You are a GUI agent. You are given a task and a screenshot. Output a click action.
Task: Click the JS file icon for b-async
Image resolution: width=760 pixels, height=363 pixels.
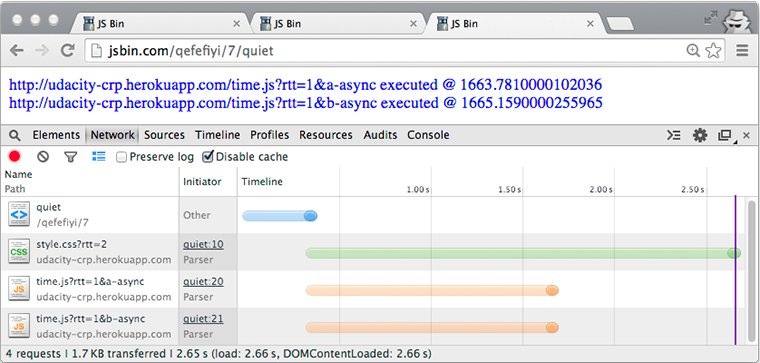19,326
